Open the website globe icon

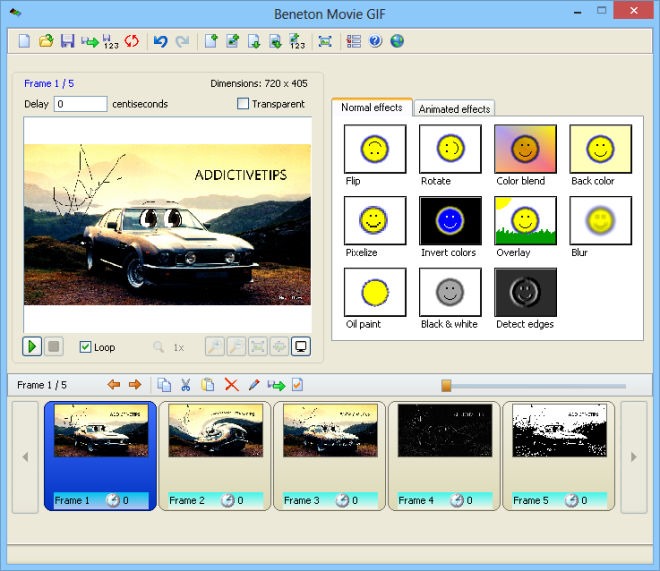[x=397, y=41]
